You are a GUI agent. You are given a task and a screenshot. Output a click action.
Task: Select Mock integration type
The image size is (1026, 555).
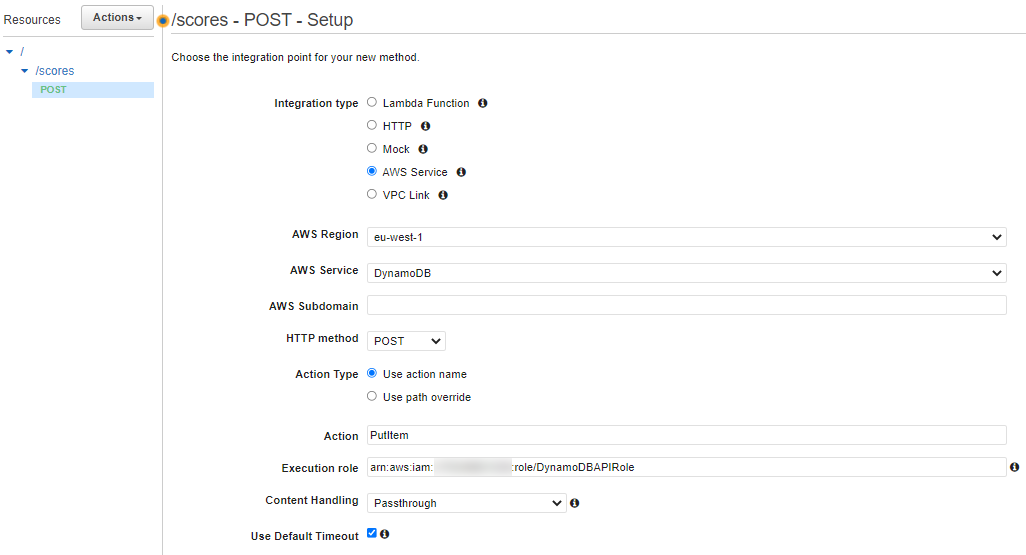pos(372,148)
